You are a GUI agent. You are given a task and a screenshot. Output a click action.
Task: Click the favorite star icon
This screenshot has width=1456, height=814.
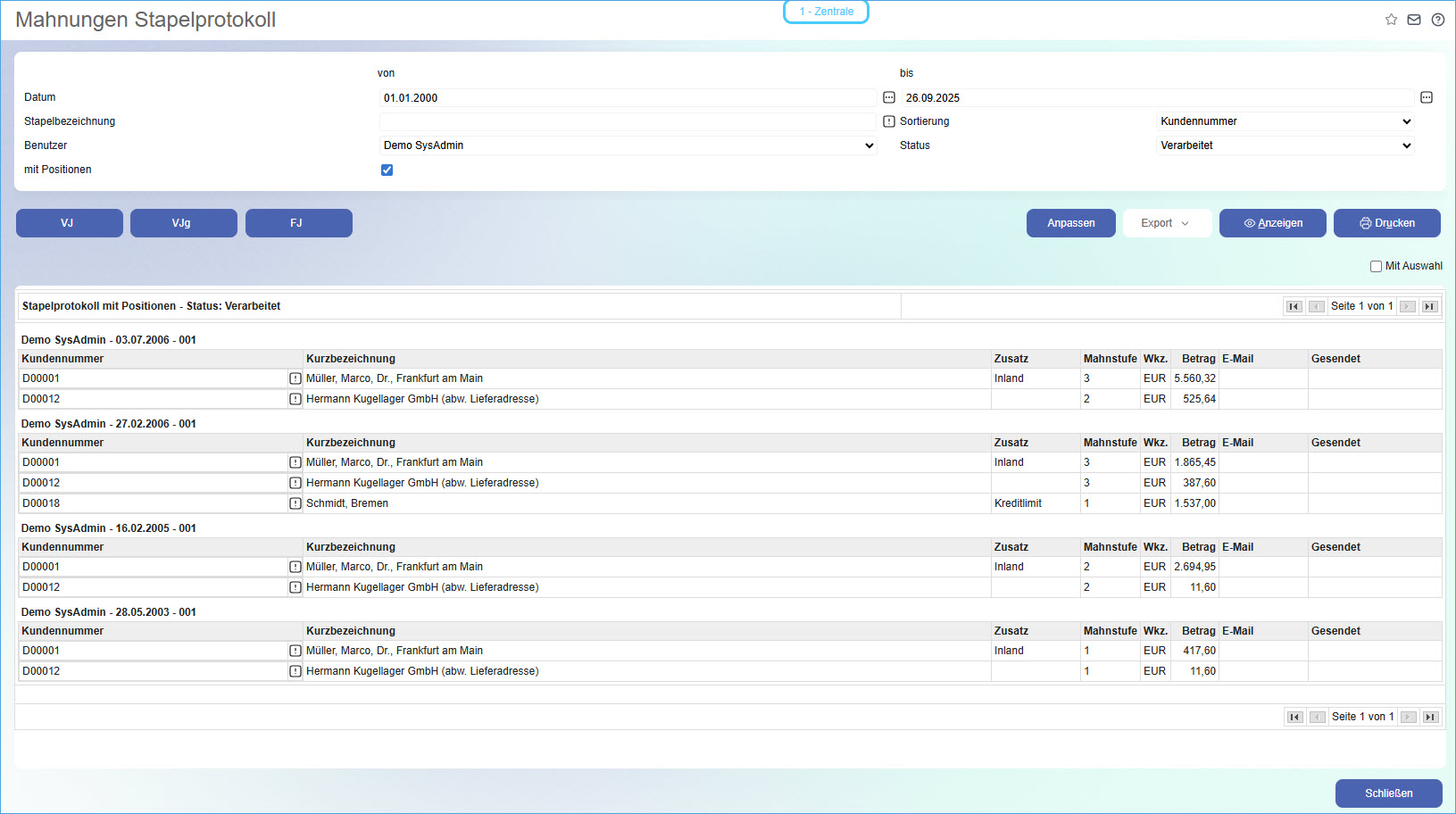[x=1391, y=20]
